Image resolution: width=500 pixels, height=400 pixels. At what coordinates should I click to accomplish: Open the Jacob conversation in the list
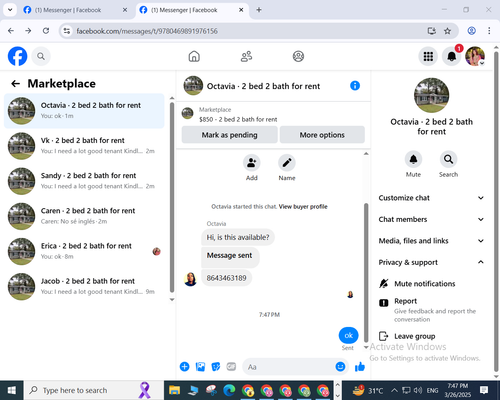point(84,286)
